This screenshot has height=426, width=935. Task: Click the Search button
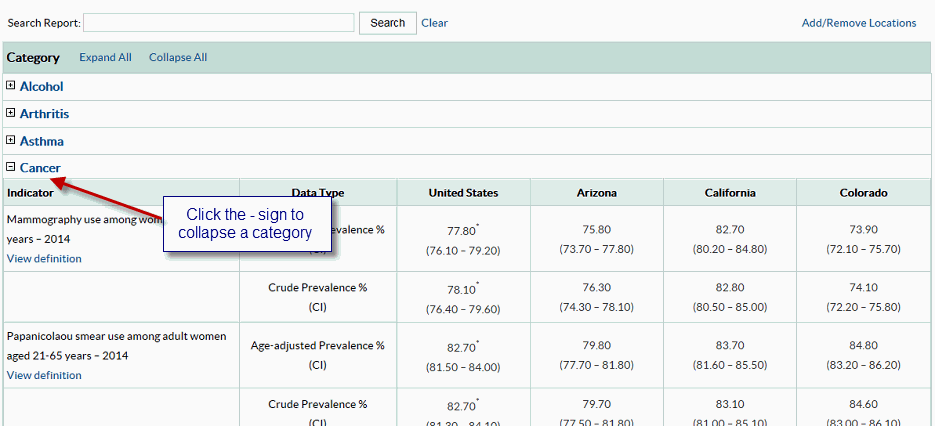387,23
